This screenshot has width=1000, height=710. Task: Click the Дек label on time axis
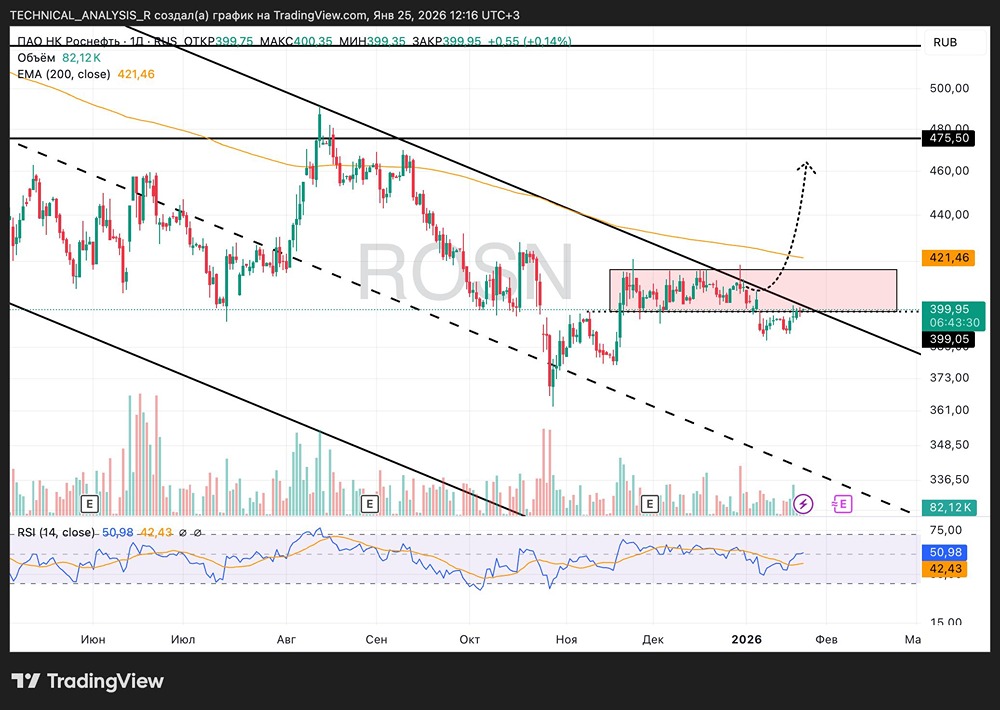coord(653,639)
